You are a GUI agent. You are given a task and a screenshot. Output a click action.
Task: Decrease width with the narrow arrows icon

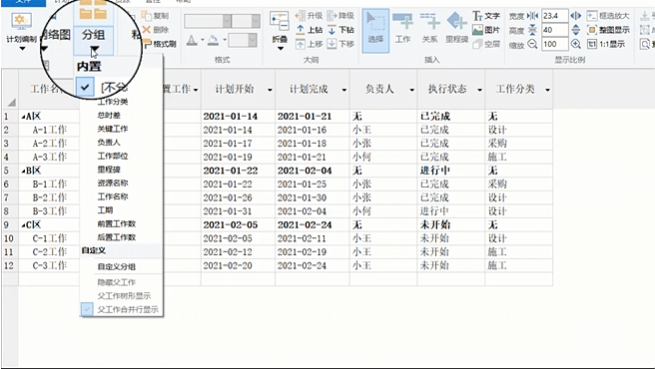(x=533, y=16)
